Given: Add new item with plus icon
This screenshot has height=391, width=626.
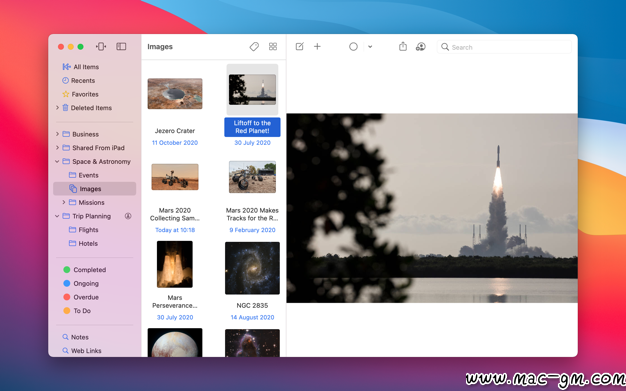Looking at the screenshot, I should 317,47.
